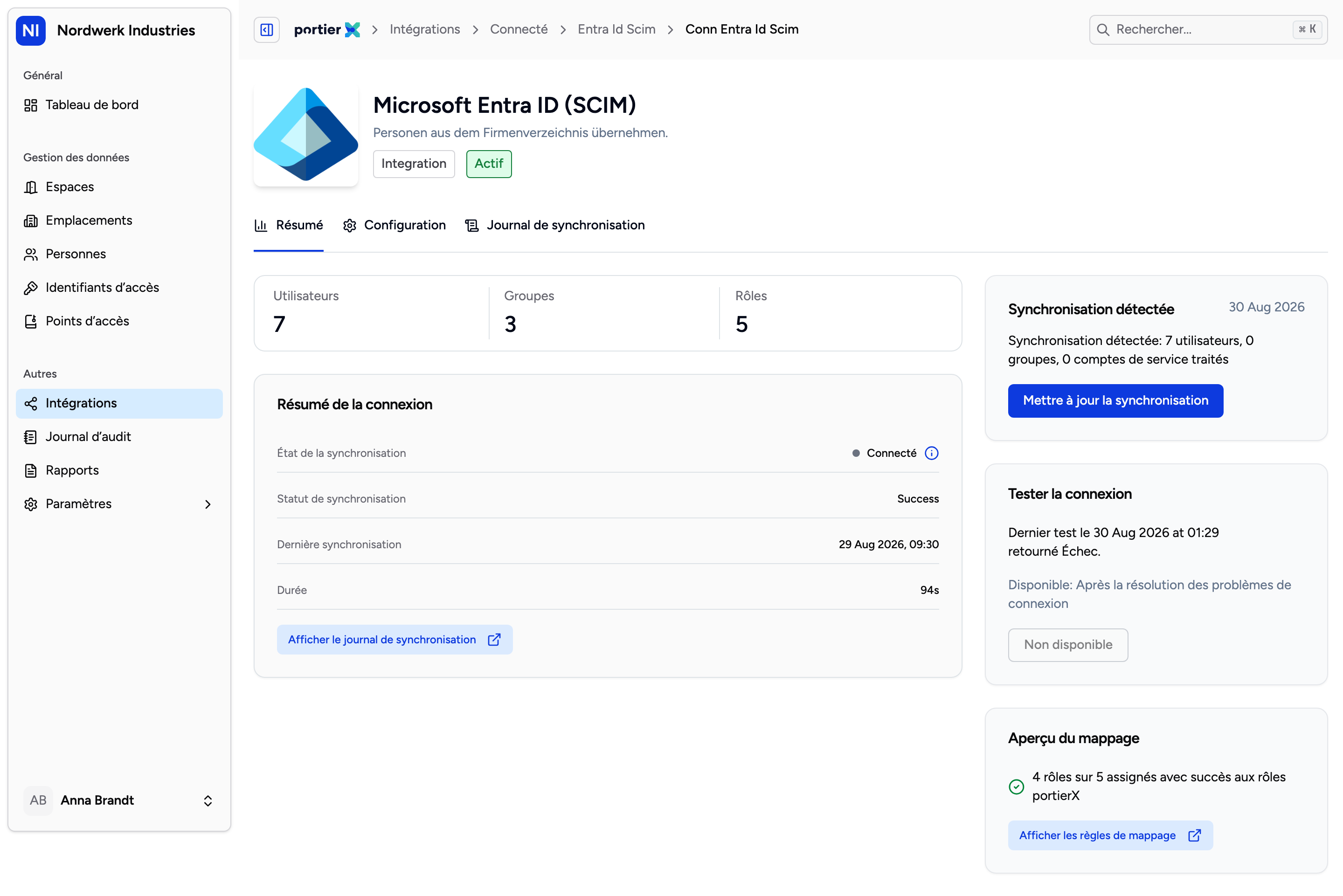Go to Entra Id Scim breadcrumb
This screenshot has height=896, width=1343.
[616, 30]
